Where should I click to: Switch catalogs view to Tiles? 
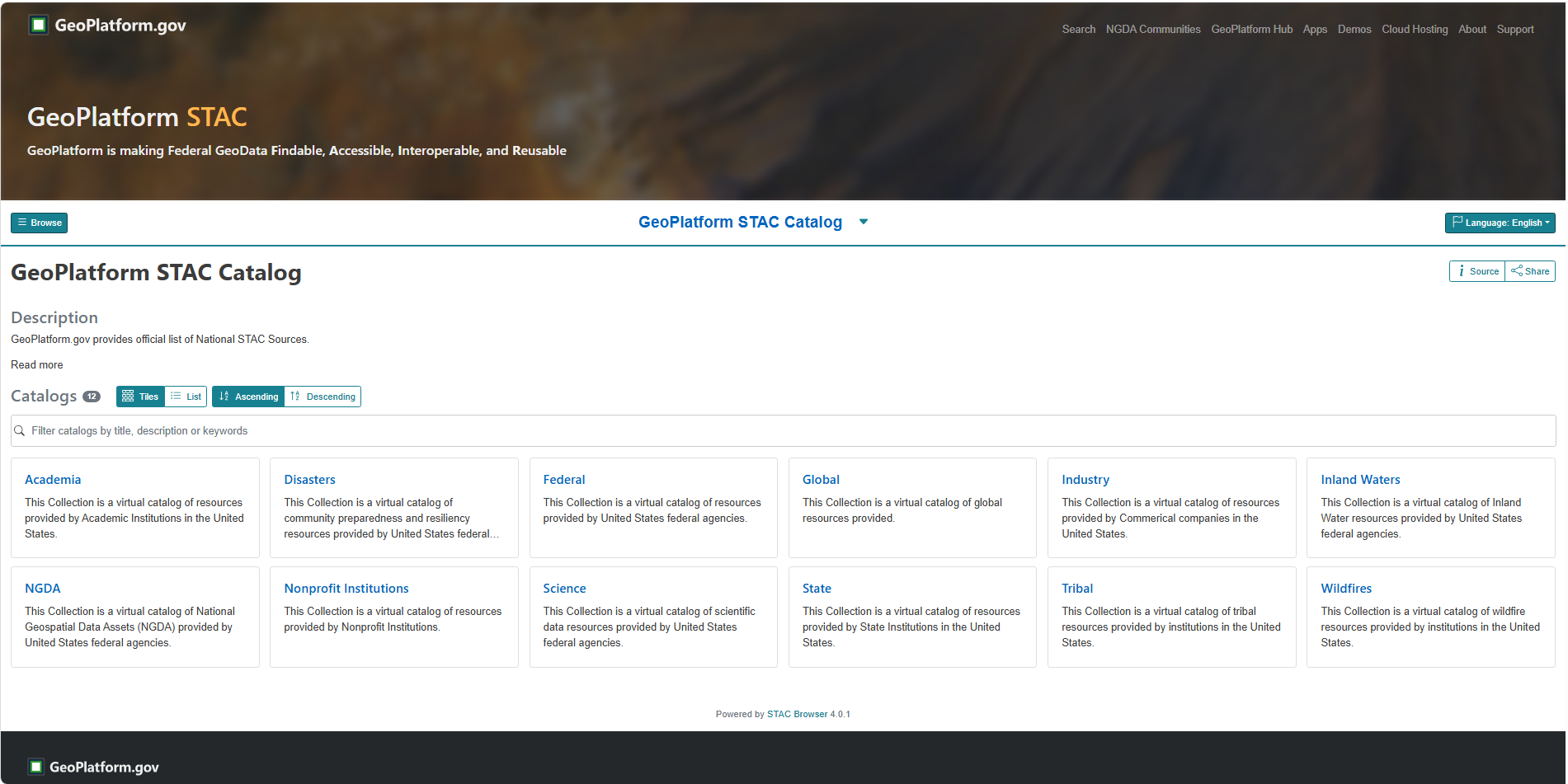pos(140,397)
